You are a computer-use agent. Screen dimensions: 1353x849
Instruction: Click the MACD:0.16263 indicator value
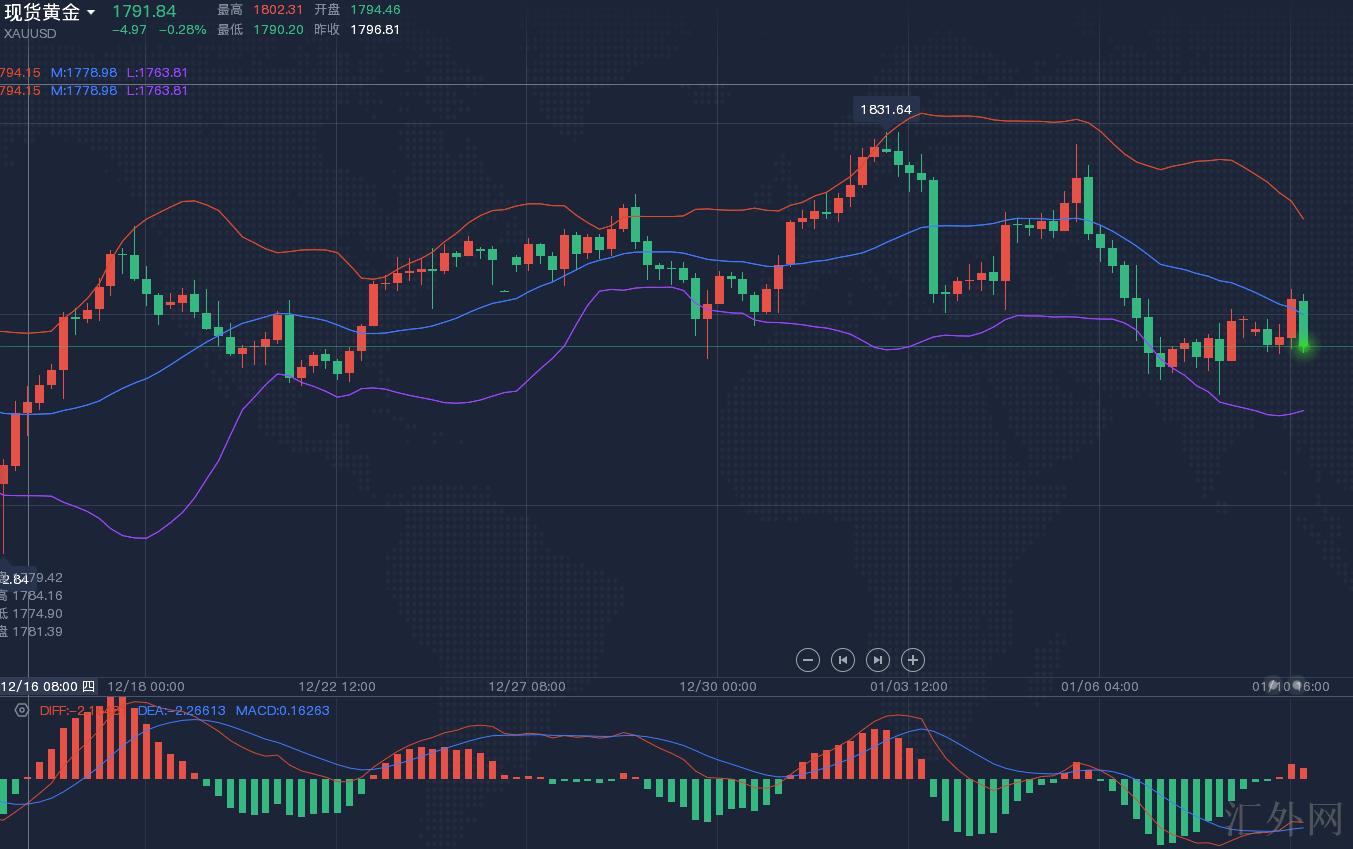click(x=282, y=710)
